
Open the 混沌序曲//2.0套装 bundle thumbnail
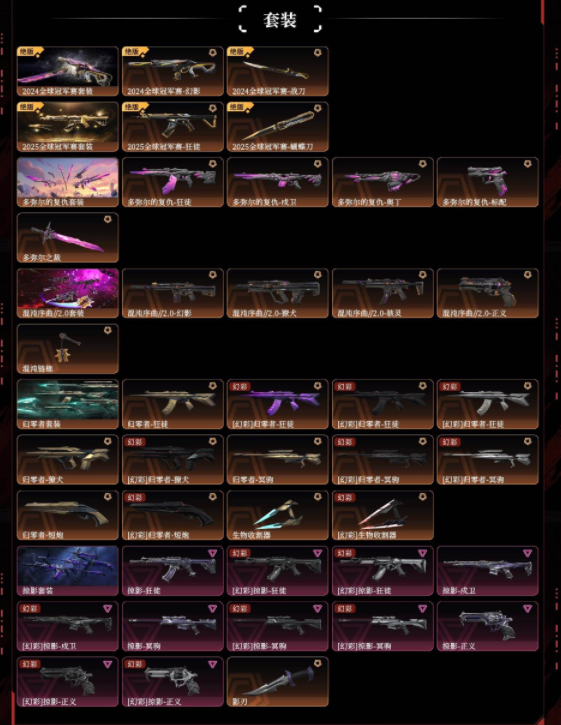(68, 293)
